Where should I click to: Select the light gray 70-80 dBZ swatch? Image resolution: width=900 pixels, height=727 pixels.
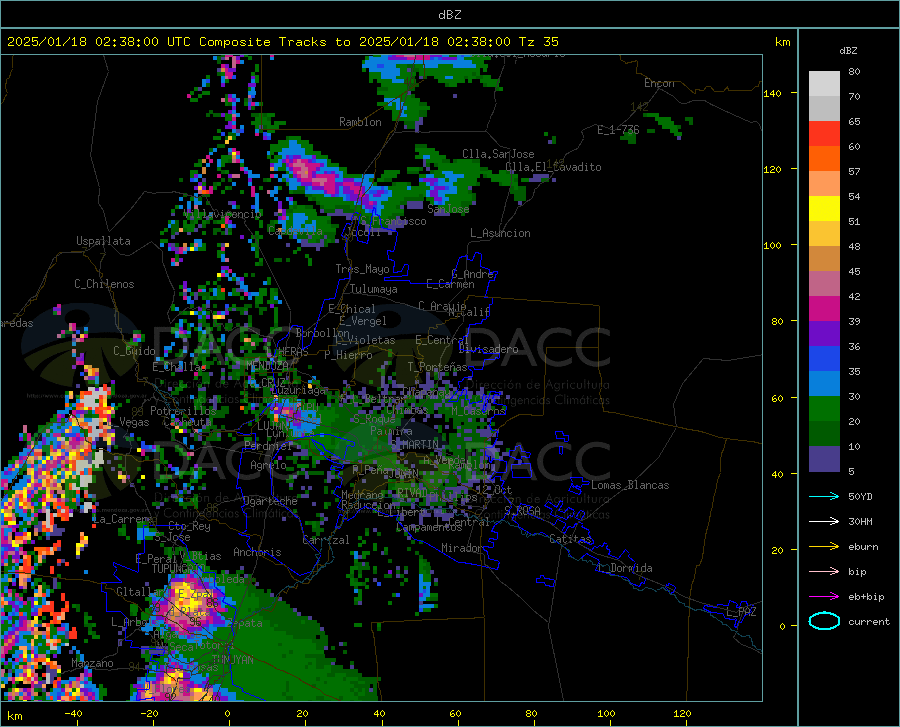point(824,84)
